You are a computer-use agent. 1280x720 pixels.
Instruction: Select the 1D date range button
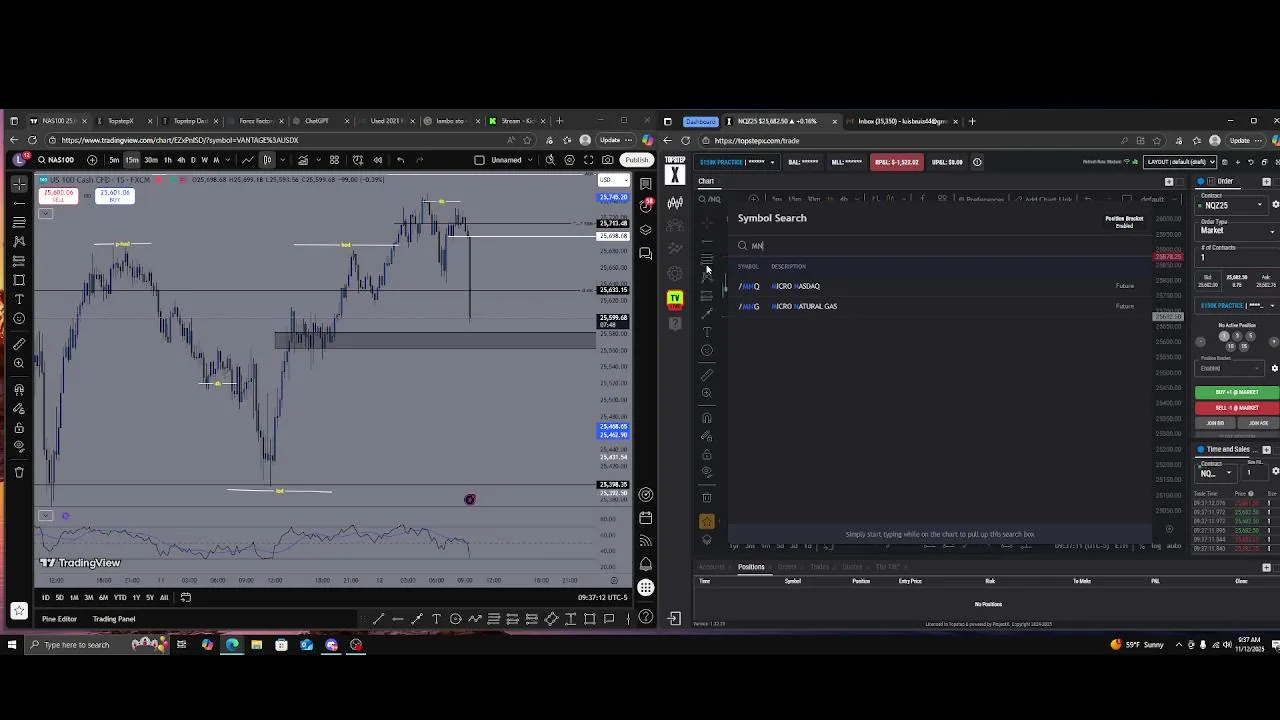(45, 597)
